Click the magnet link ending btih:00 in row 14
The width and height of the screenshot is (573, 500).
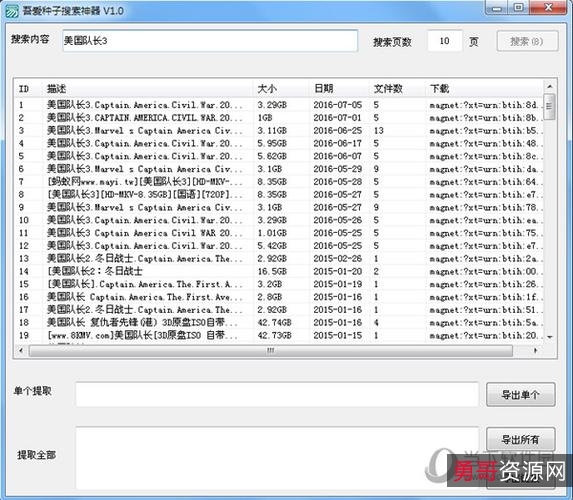click(x=486, y=272)
